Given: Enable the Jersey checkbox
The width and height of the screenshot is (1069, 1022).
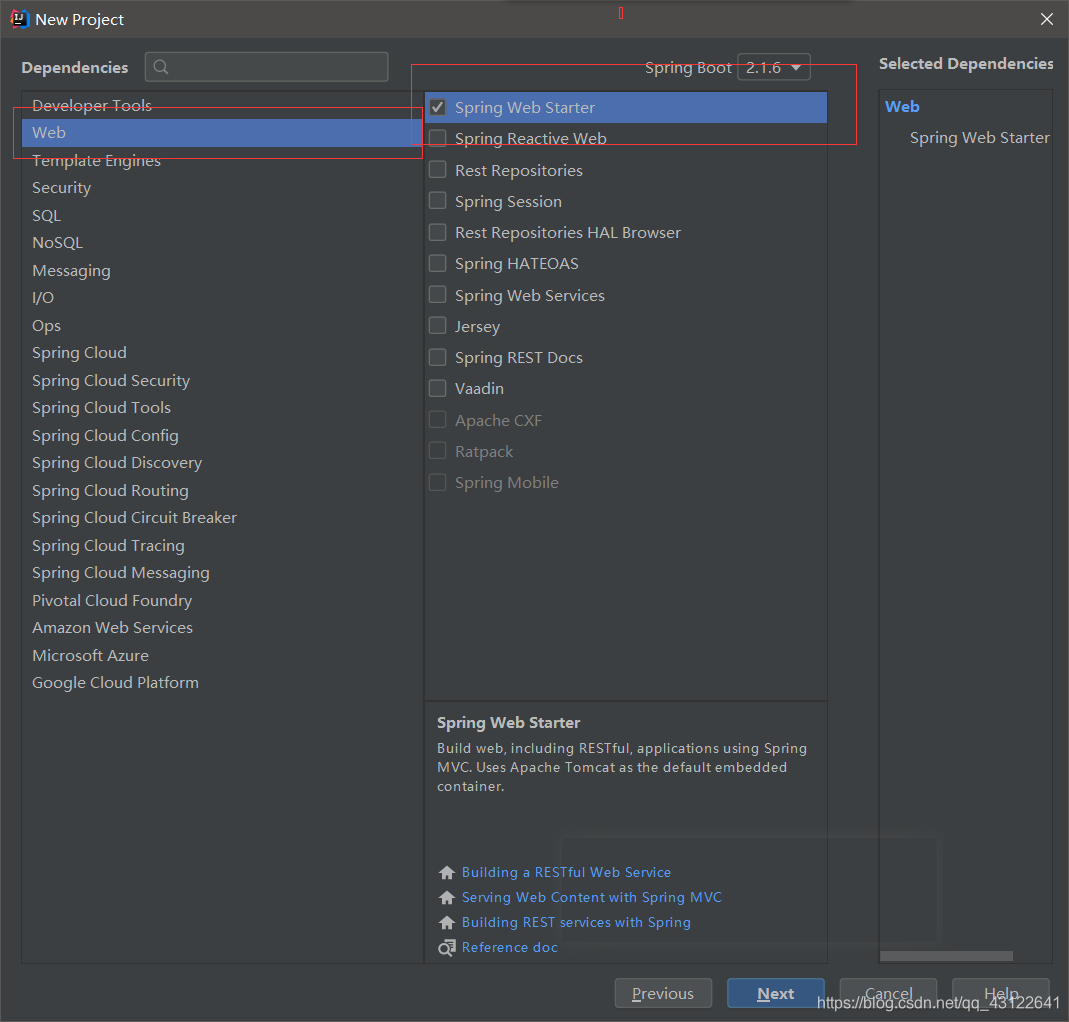Looking at the screenshot, I should 438,326.
